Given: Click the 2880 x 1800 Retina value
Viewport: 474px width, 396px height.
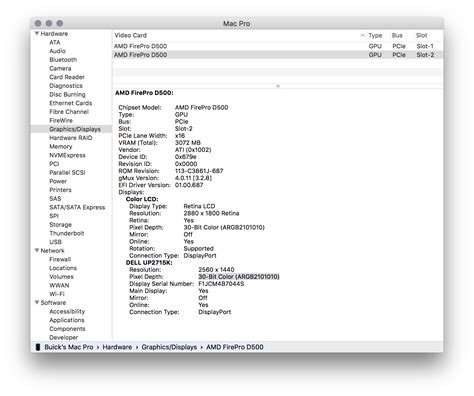Looking at the screenshot, I should click(x=211, y=213).
